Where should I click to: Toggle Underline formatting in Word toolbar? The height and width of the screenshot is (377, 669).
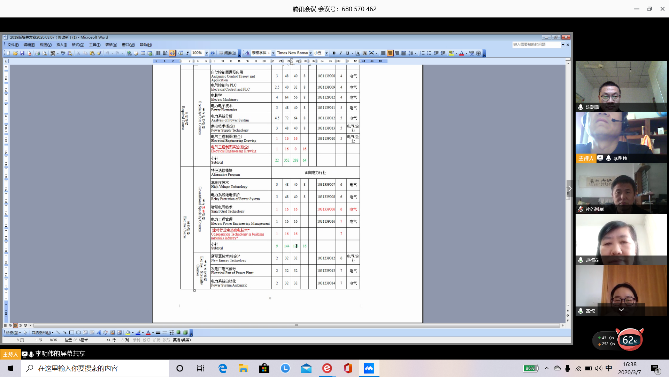pyautogui.click(x=347, y=53)
